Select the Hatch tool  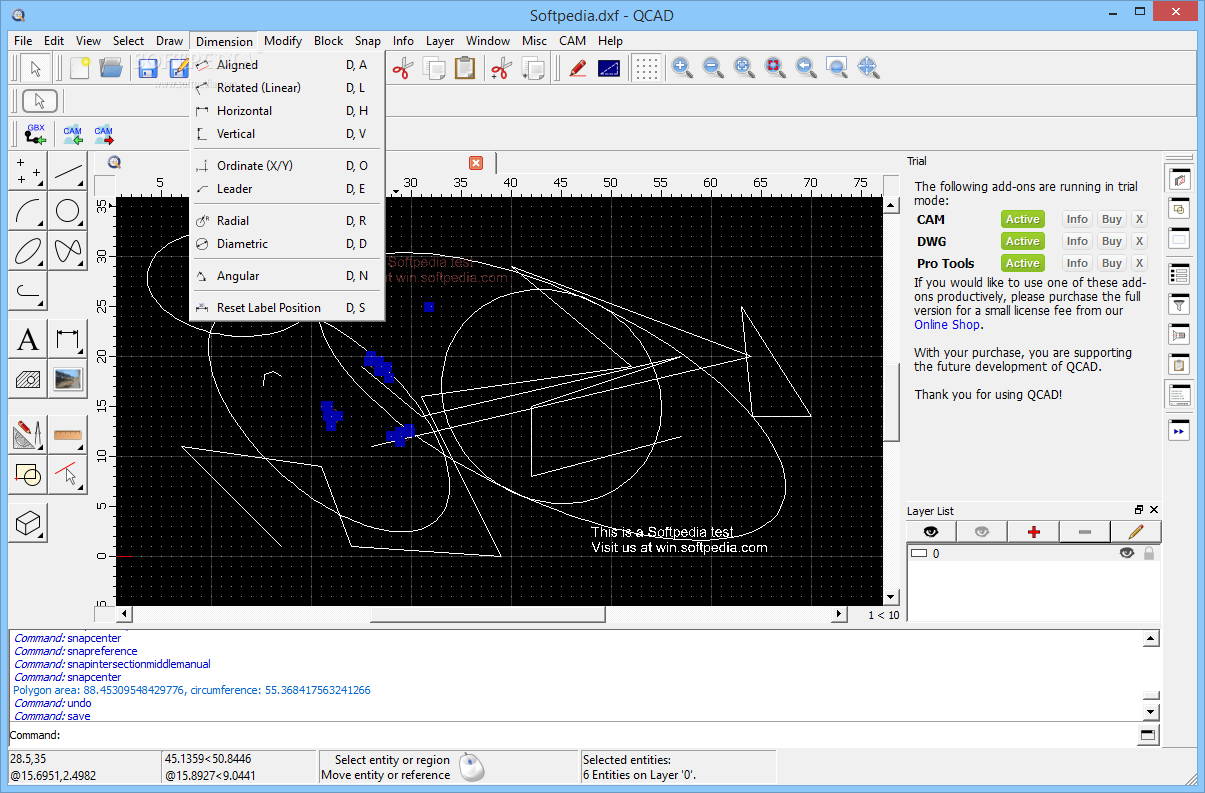(x=28, y=378)
